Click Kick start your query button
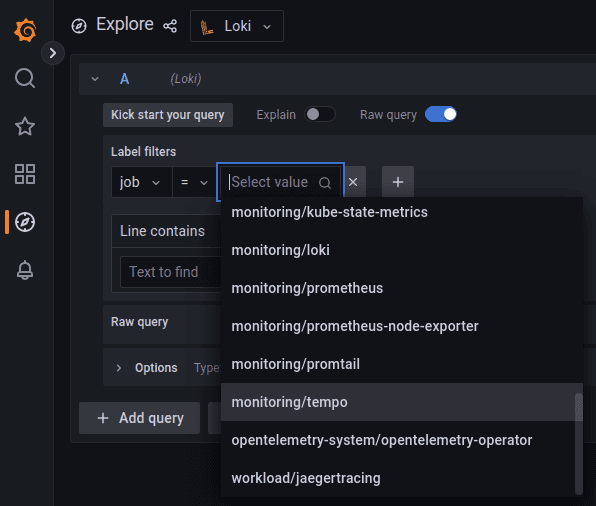Viewport: 596px width, 506px height. (168, 115)
